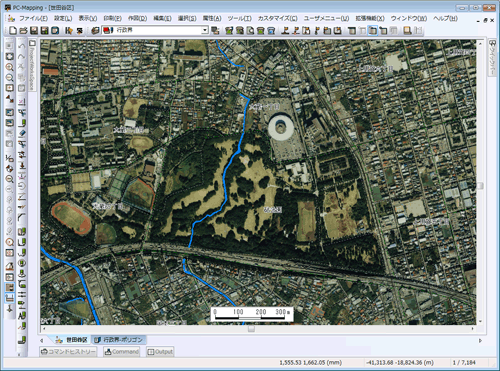The width and height of the screenshot is (500, 371).
Task: Click the horizontal scrollbar thumb under map
Action: pyautogui.click(x=251, y=329)
